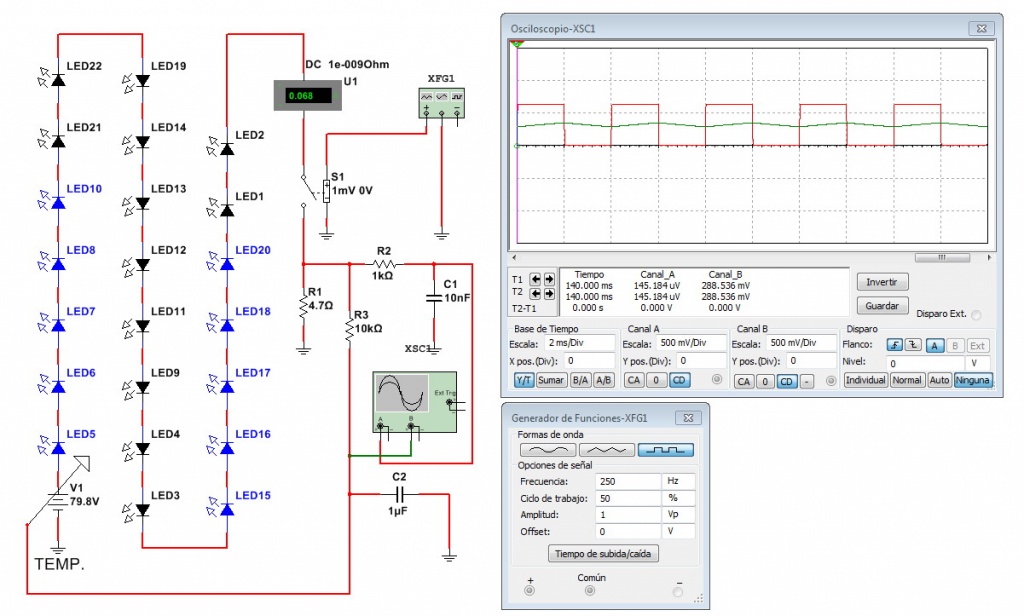Toggle Y/T display mode in Base de Tiempo
1024x616 pixels.
[x=524, y=381]
